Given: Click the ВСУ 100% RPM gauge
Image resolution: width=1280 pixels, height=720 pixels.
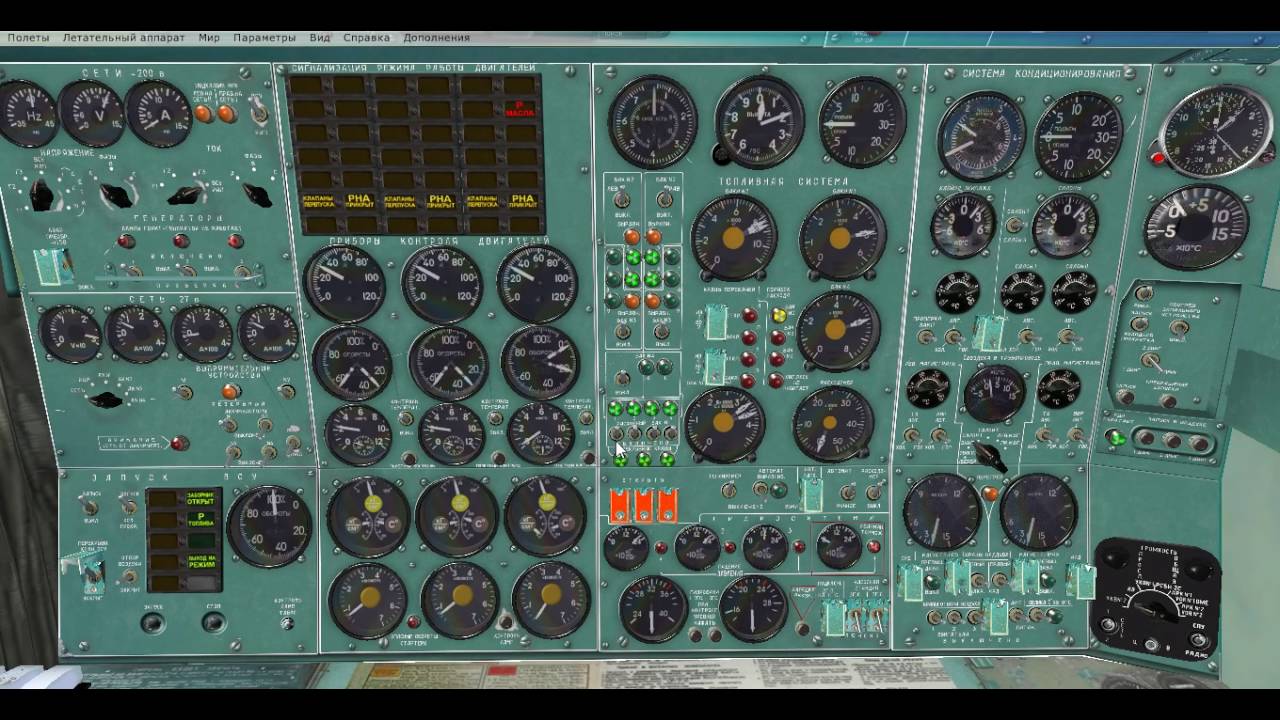Looking at the screenshot, I should pos(269,526).
